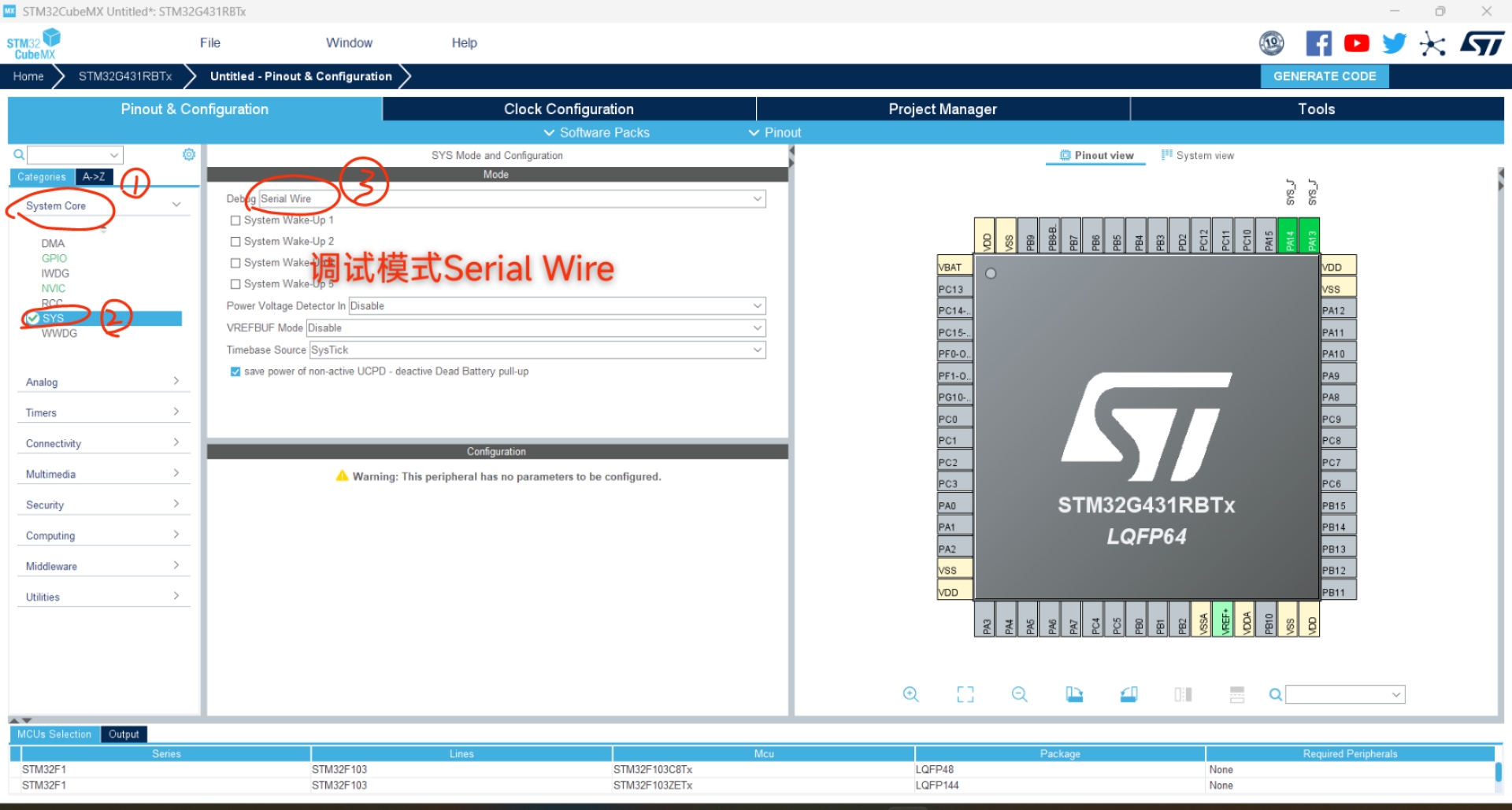Switch to the Clock Configuration tab

(568, 109)
